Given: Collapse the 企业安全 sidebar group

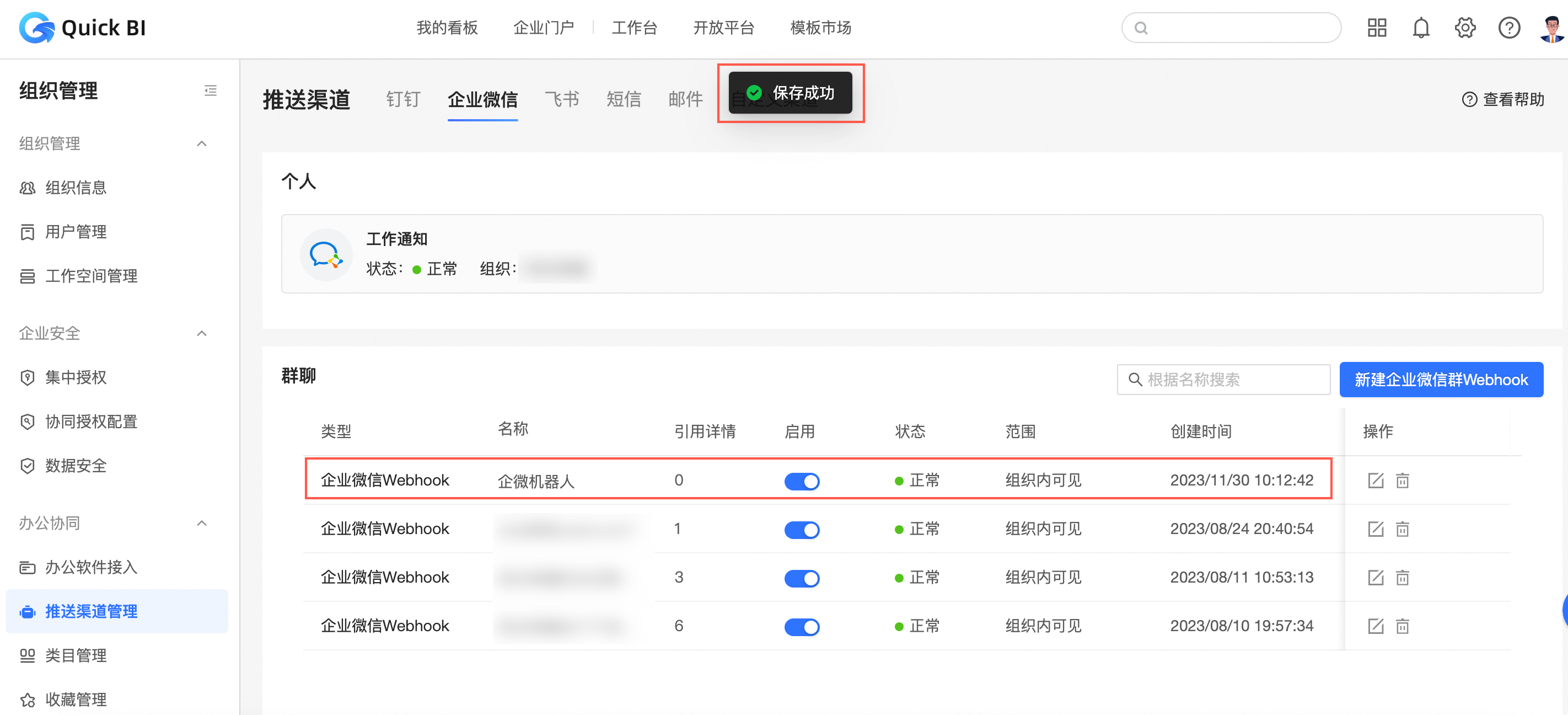Looking at the screenshot, I should click(202, 333).
